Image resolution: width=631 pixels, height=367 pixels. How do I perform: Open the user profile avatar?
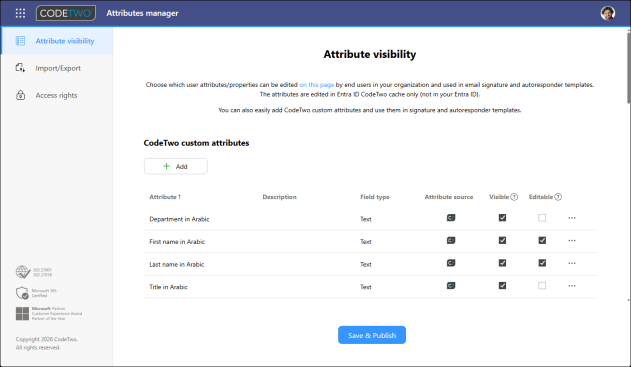click(608, 13)
